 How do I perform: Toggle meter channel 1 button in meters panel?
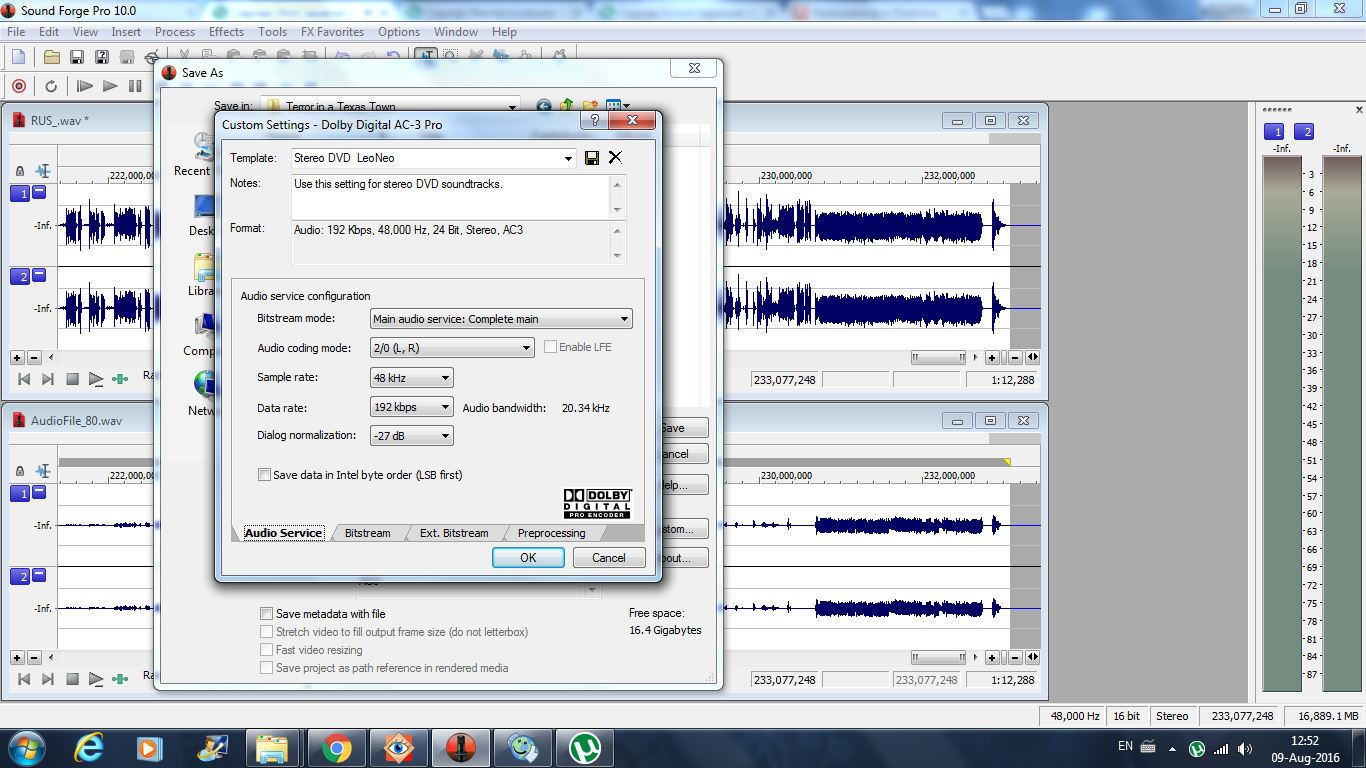pos(1274,132)
